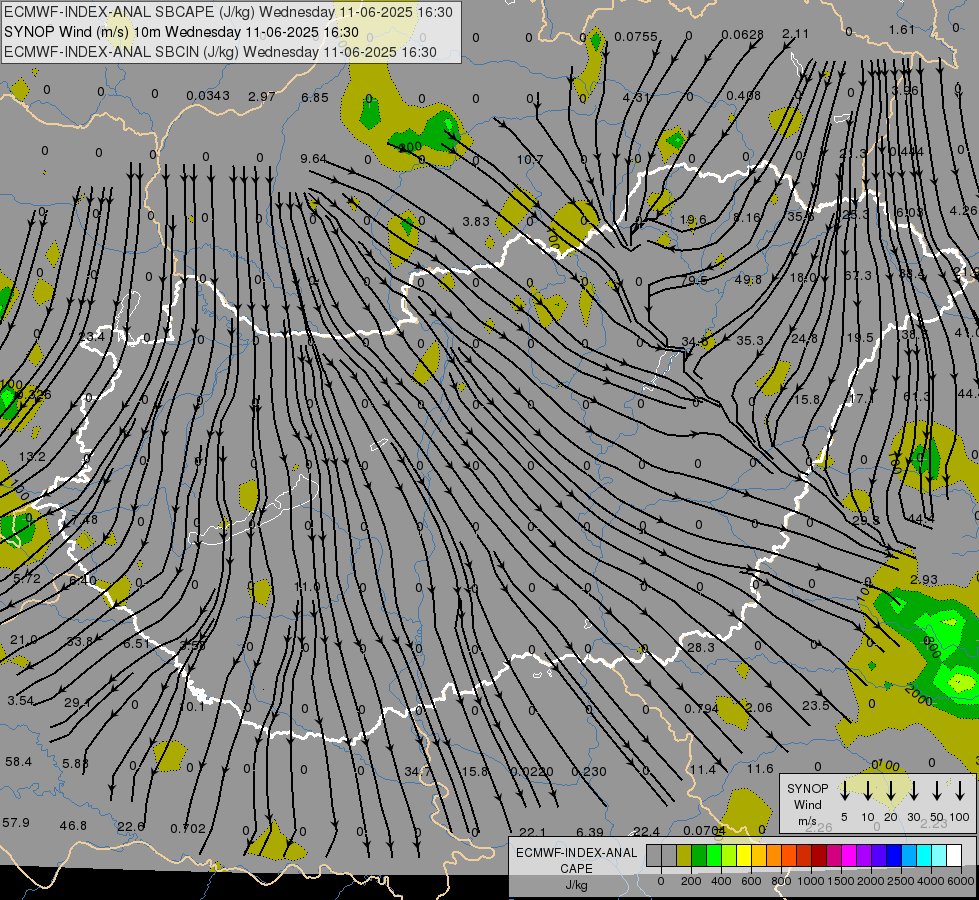This screenshot has width=979, height=900.
Task: Click the map value 13.2
Action: click(x=32, y=457)
